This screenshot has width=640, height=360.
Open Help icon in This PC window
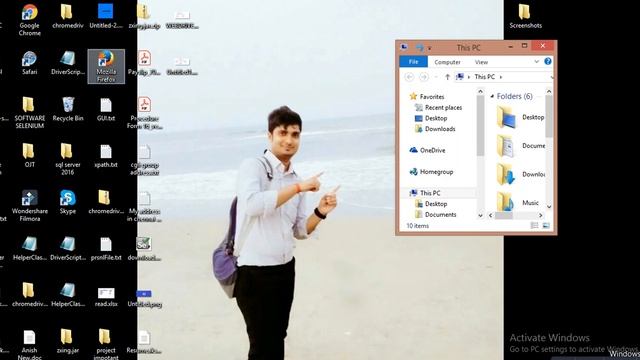pyautogui.click(x=548, y=61)
